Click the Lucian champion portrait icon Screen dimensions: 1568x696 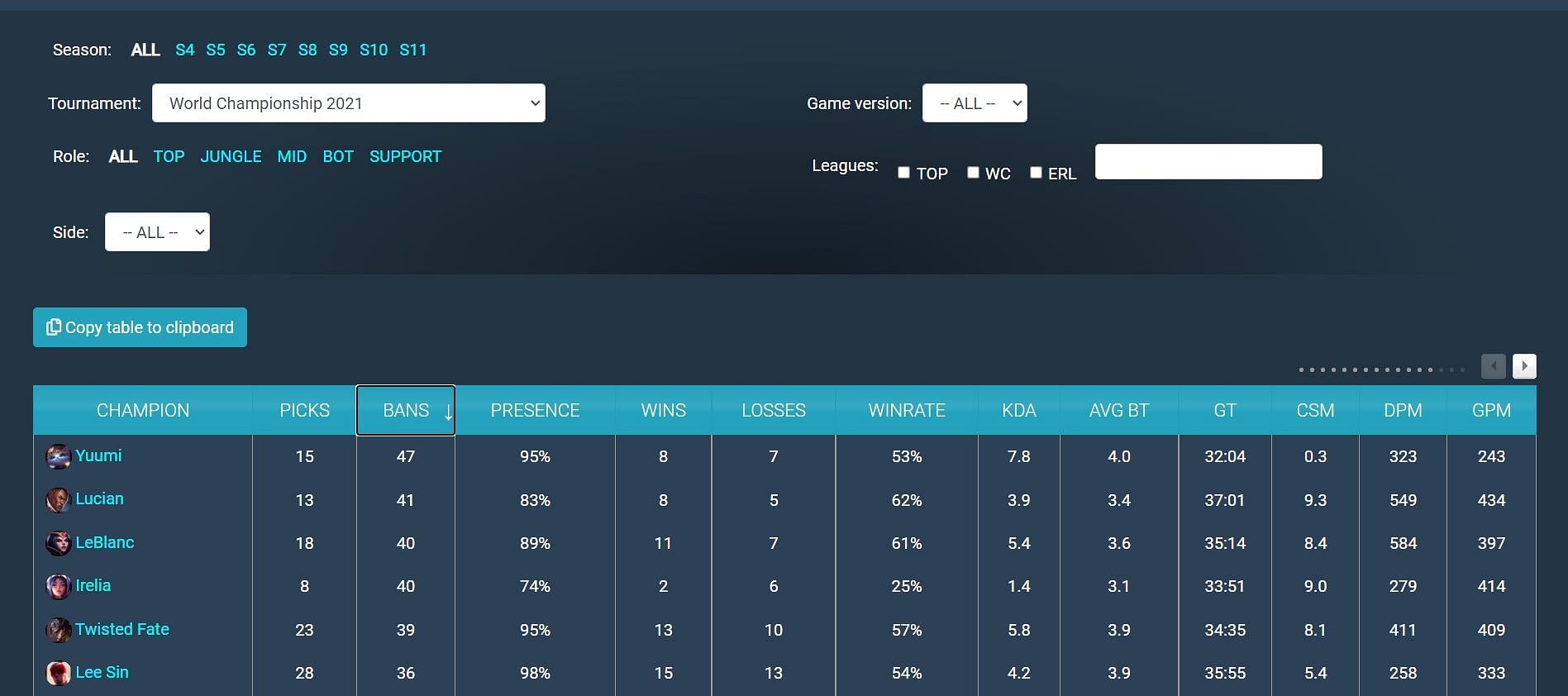coord(58,500)
